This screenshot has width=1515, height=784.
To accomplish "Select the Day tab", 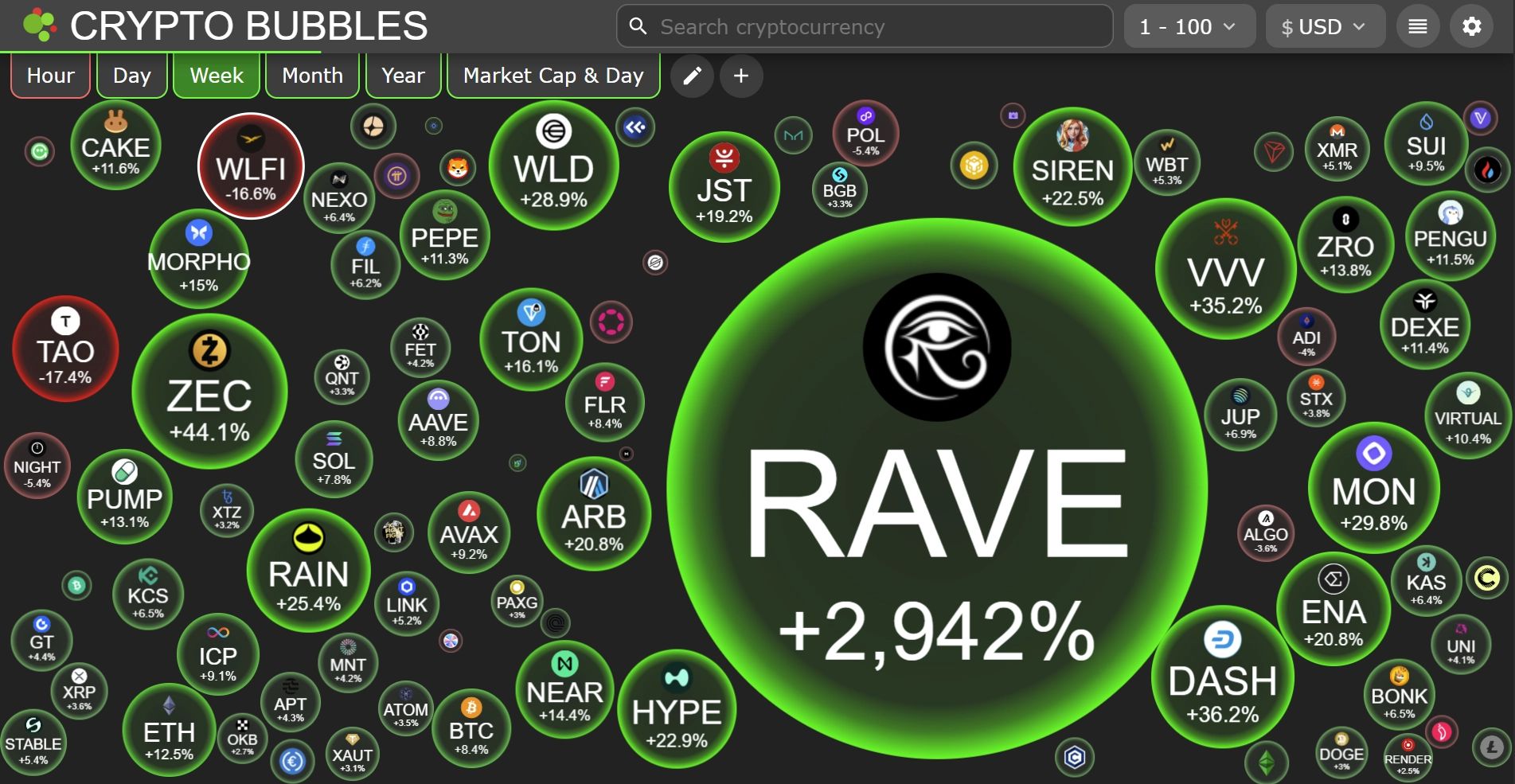I will 132,76.
